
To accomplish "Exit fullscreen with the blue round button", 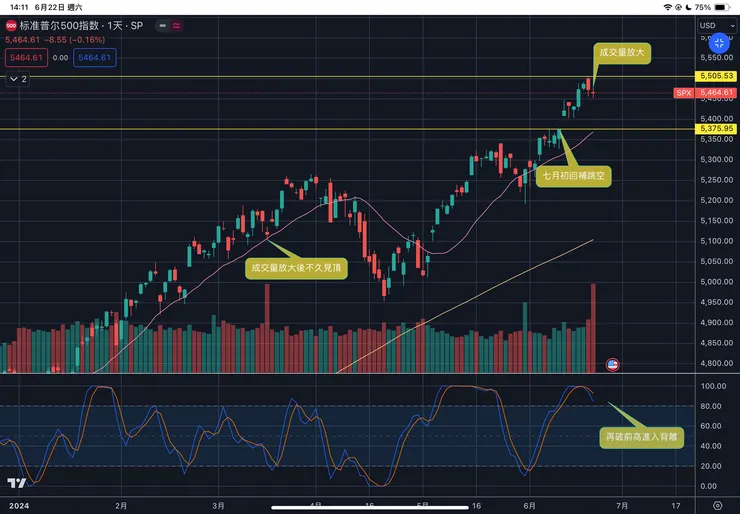I will pos(719,43).
